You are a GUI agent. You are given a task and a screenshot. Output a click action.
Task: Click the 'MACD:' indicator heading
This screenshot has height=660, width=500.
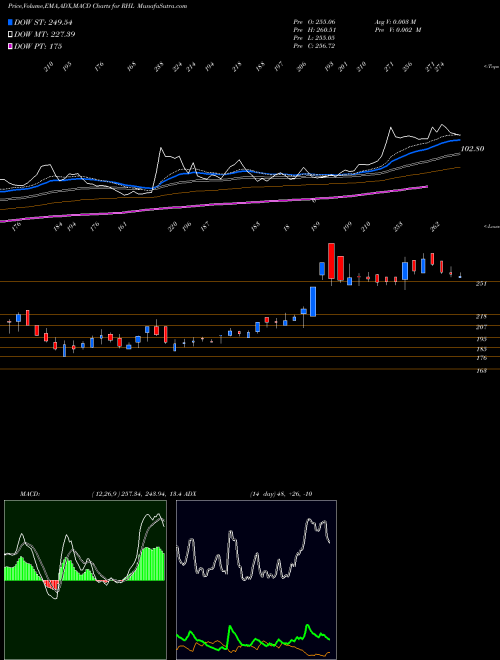click(x=29, y=494)
